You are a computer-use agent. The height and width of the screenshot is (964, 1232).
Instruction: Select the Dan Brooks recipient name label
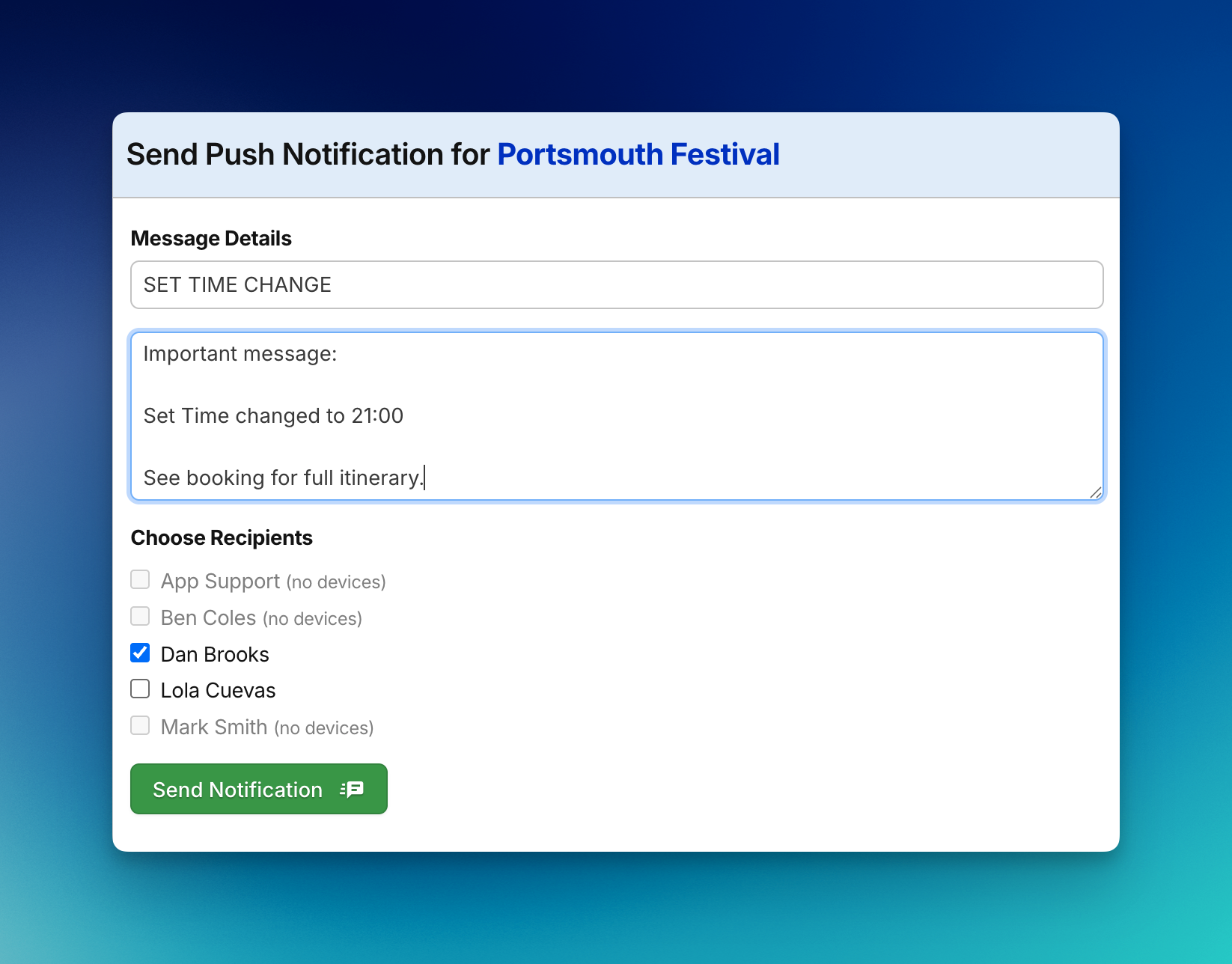(x=214, y=653)
